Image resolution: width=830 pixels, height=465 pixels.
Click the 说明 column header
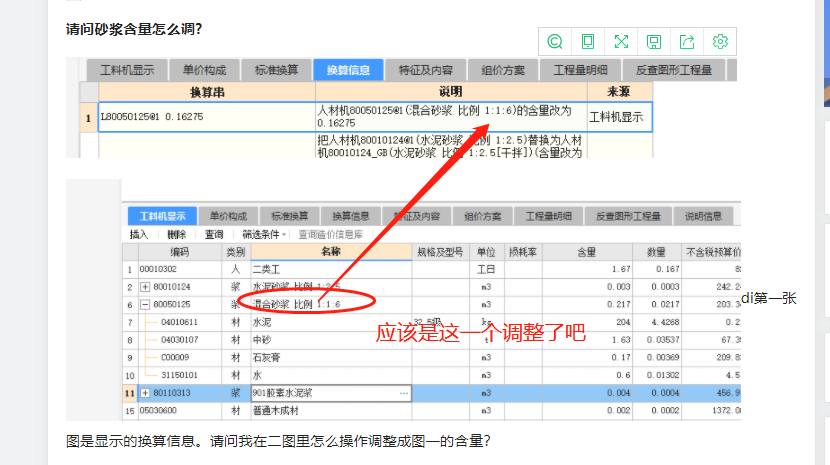tap(450, 92)
